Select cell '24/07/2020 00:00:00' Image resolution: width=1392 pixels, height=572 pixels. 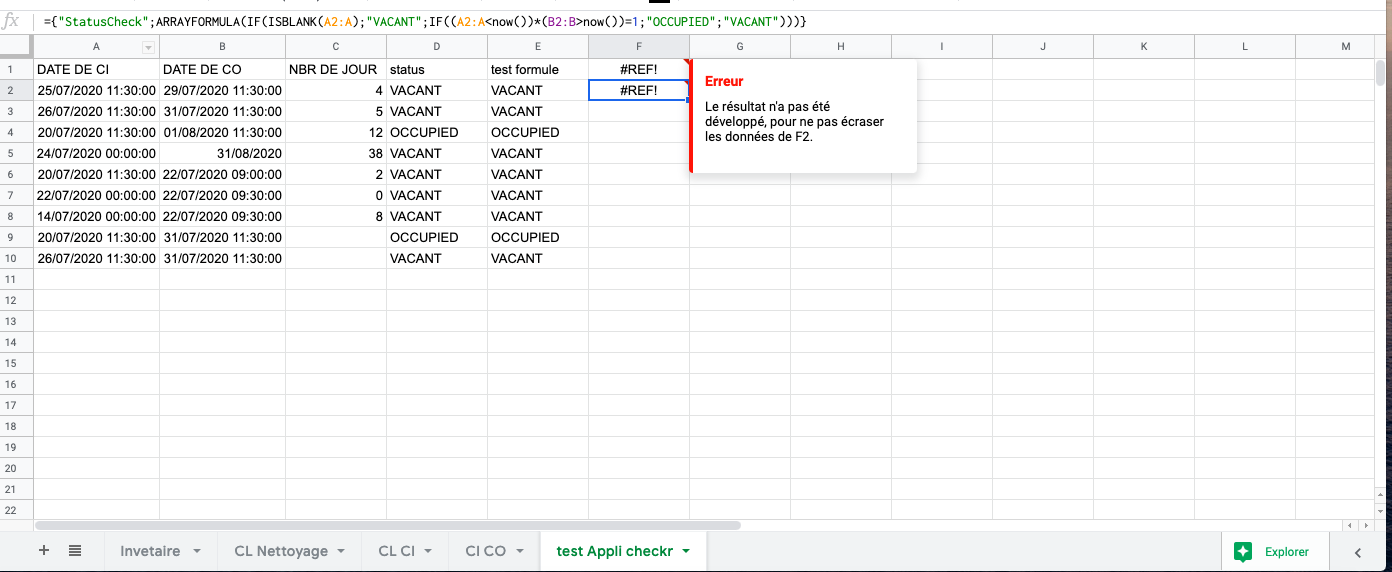pyautogui.click(x=97, y=153)
